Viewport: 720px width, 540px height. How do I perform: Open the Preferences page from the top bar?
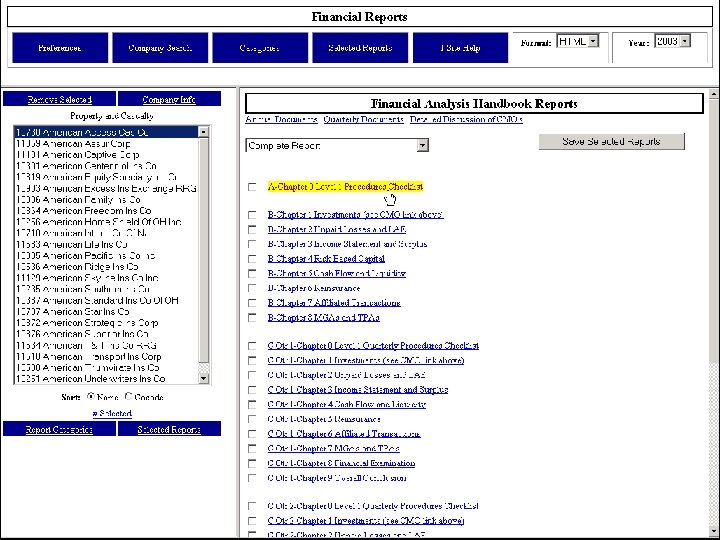(x=60, y=48)
